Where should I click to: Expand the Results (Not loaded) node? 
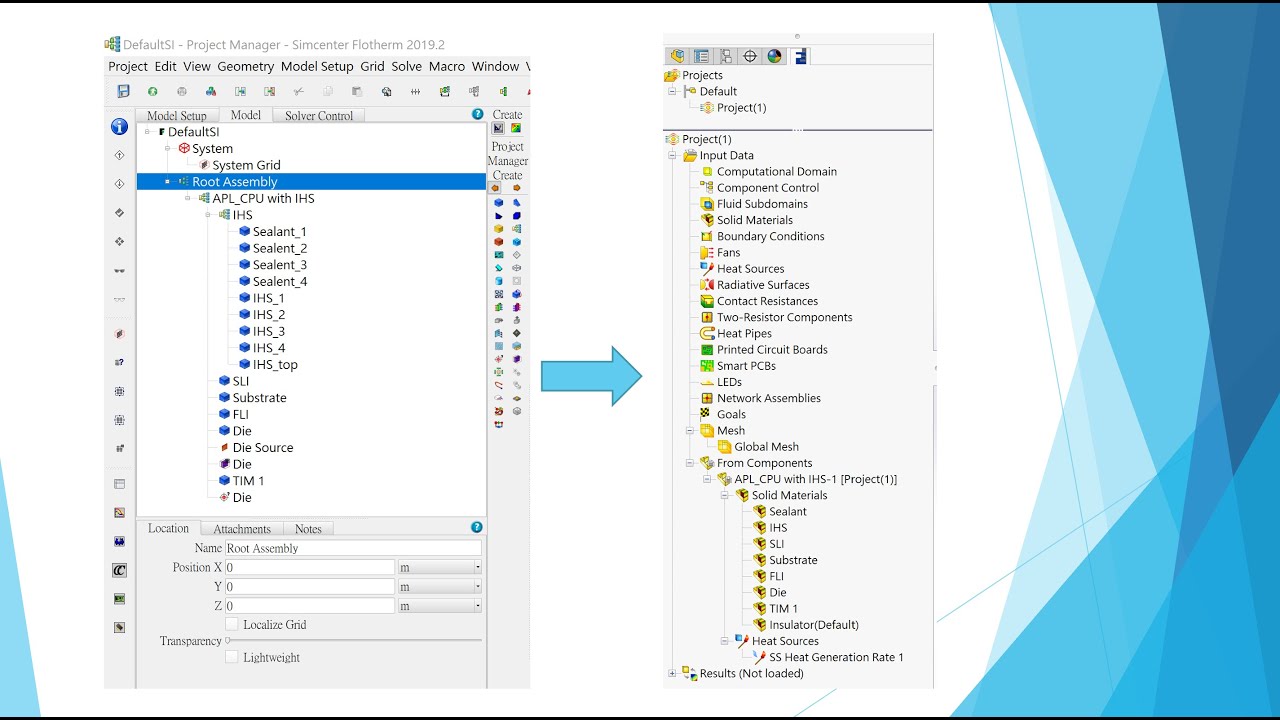pos(672,674)
